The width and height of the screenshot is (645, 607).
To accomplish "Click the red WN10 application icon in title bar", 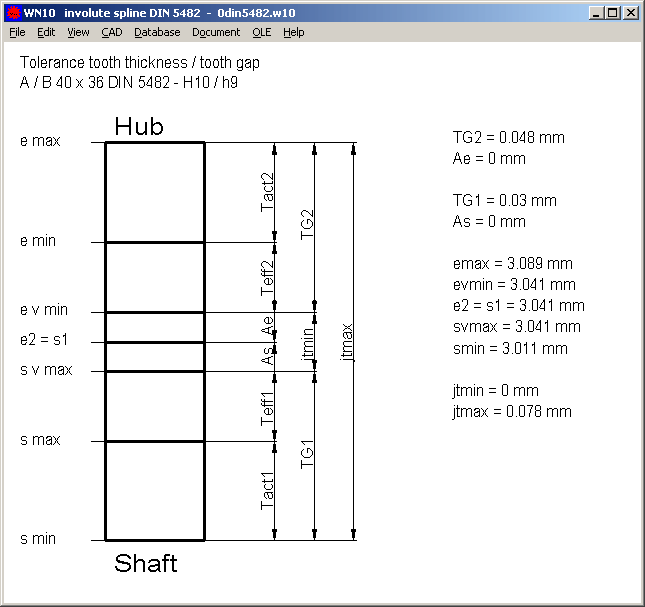I will pyautogui.click(x=13, y=13).
